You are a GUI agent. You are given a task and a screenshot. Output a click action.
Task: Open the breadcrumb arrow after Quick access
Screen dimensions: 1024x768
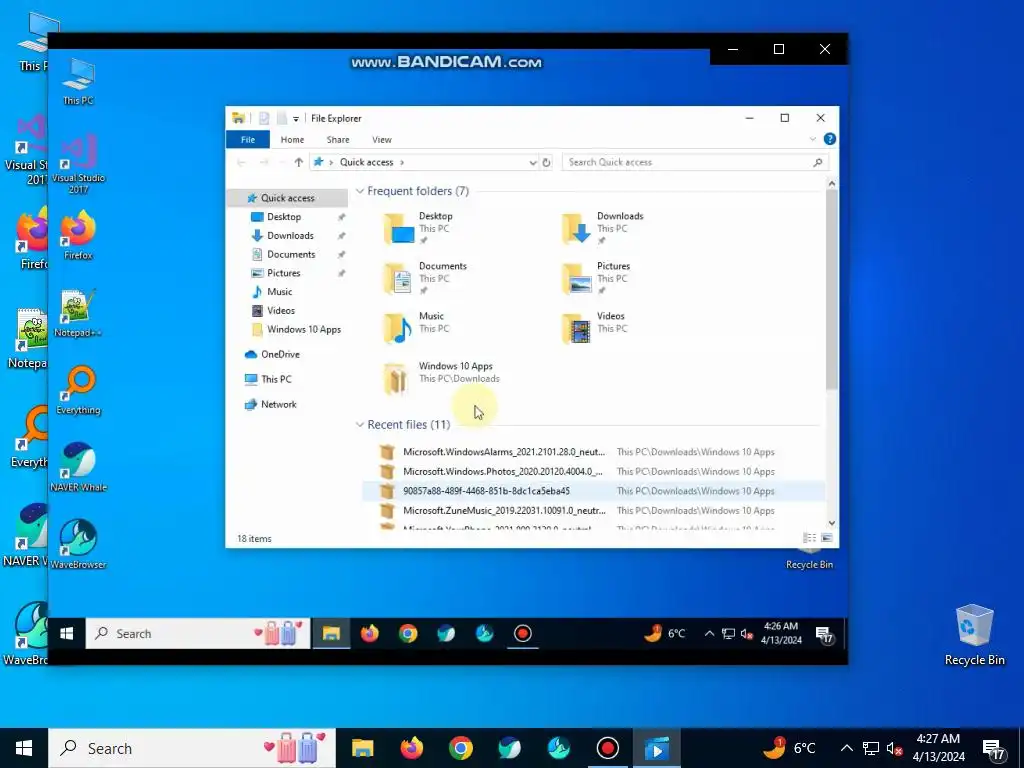point(402,163)
